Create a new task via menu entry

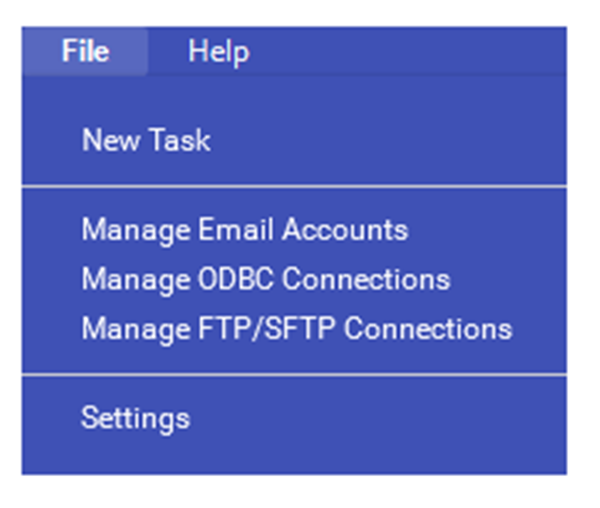146,140
